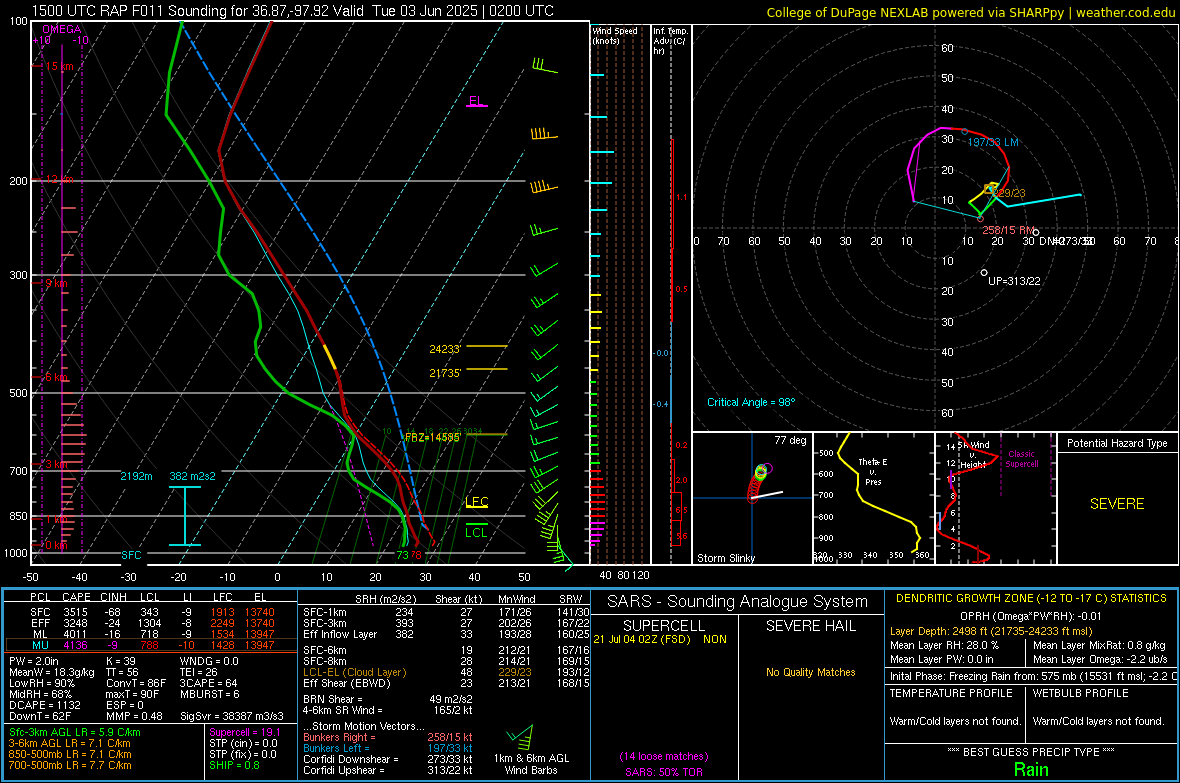Click the green 'Rain' precip type text

[1031, 769]
